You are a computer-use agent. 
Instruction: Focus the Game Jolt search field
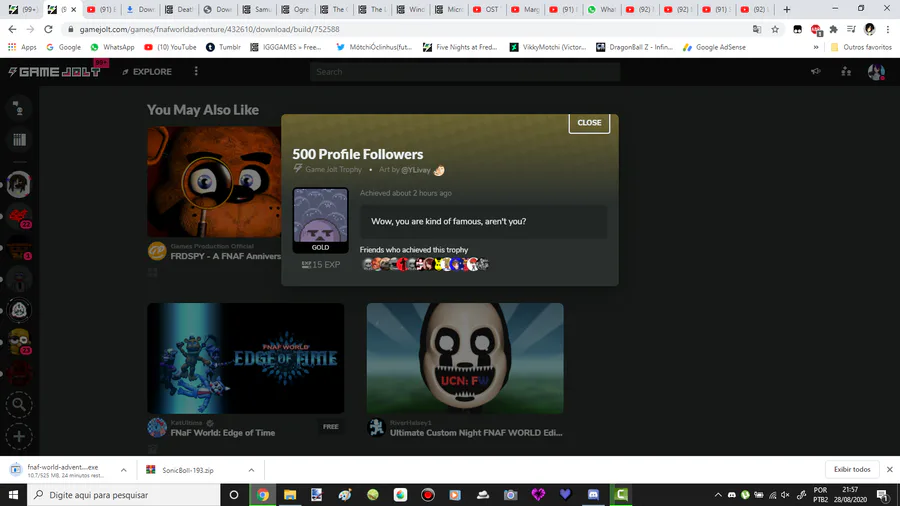pyautogui.click(x=465, y=72)
